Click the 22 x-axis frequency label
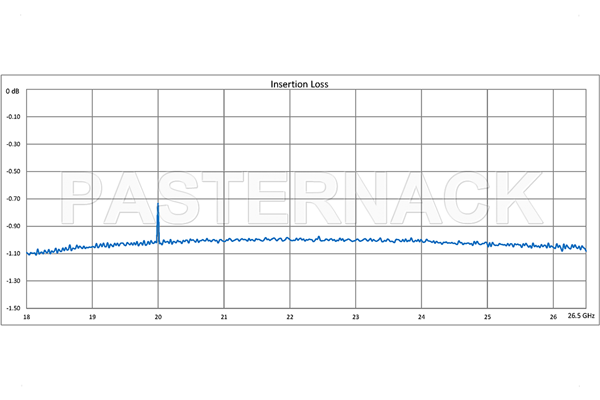This screenshot has height=400, width=600. click(290, 317)
